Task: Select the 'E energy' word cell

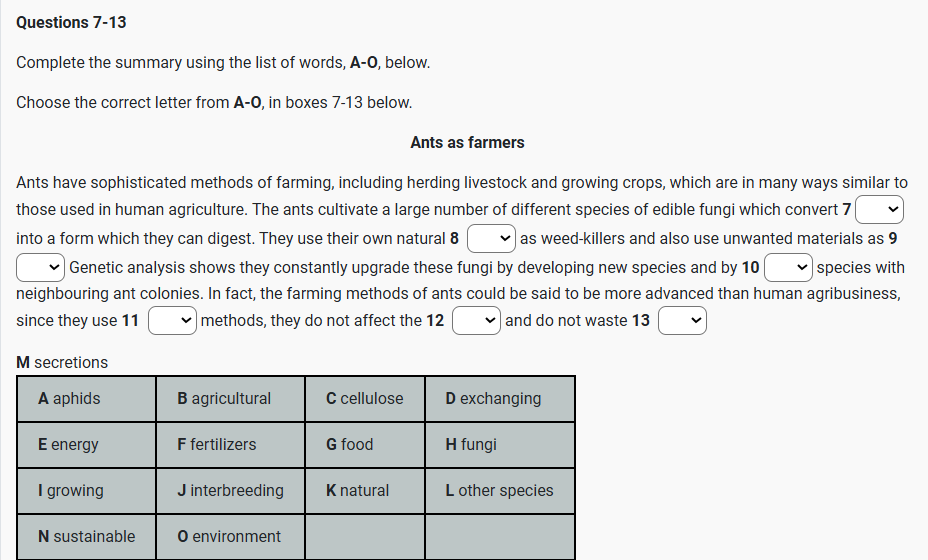Action: coord(86,445)
